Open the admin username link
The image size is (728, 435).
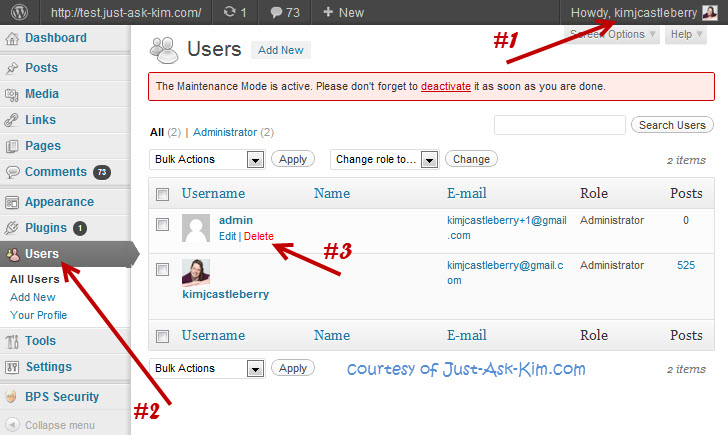[236, 220]
